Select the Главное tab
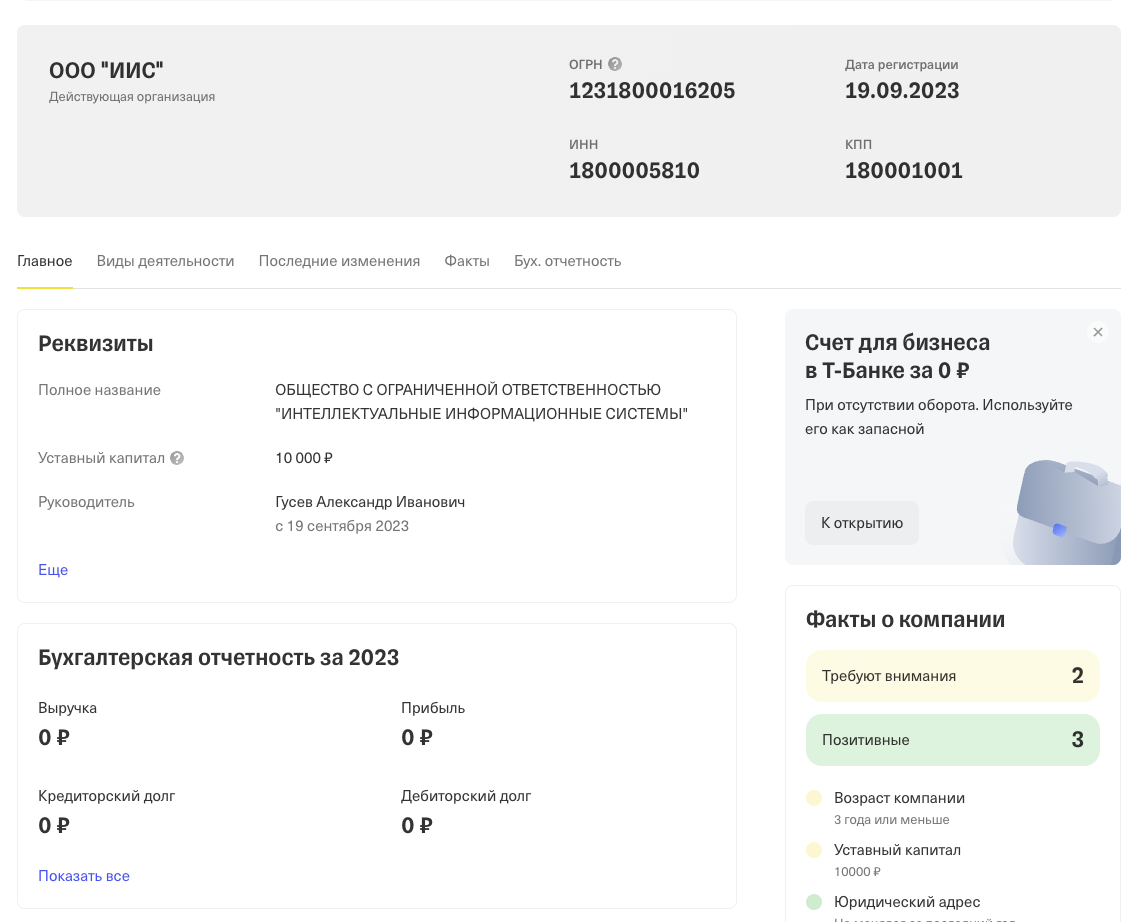The width and height of the screenshot is (1125, 922). point(45,261)
